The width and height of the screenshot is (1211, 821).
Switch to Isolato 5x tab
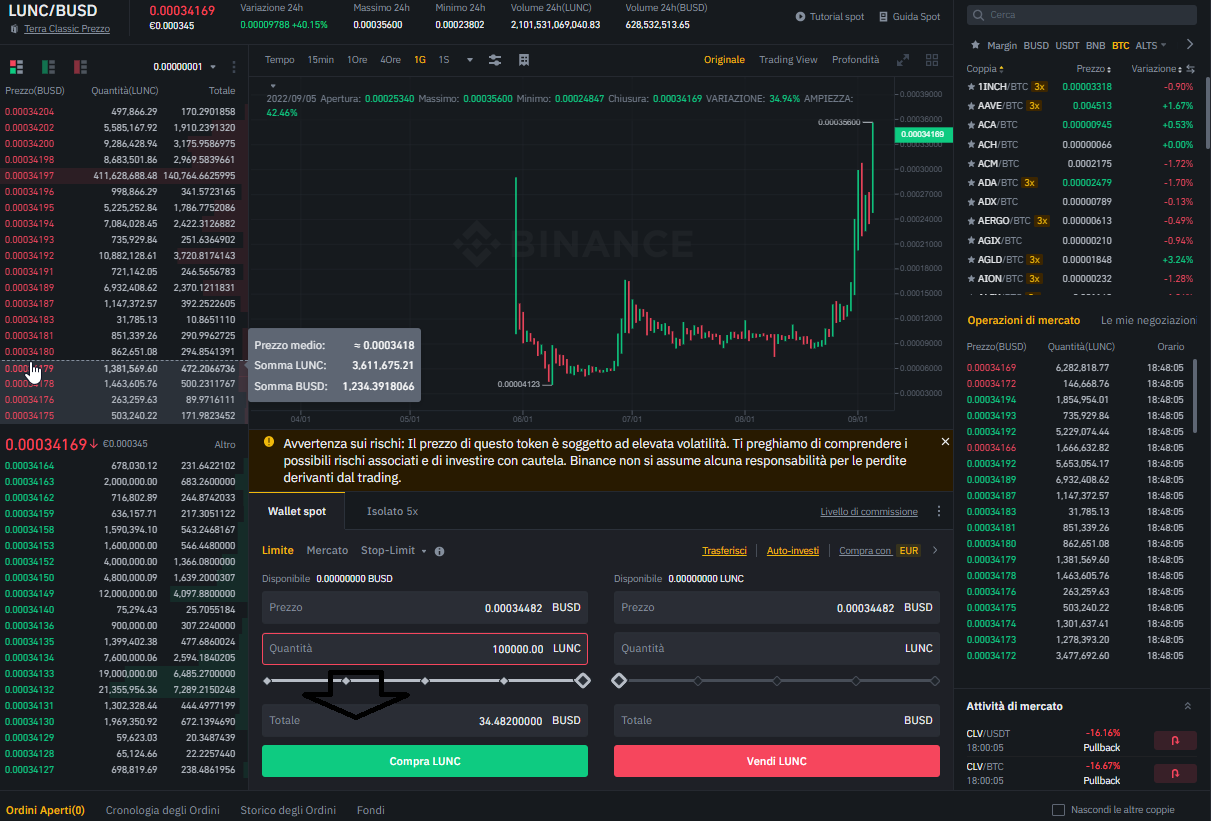click(x=392, y=511)
